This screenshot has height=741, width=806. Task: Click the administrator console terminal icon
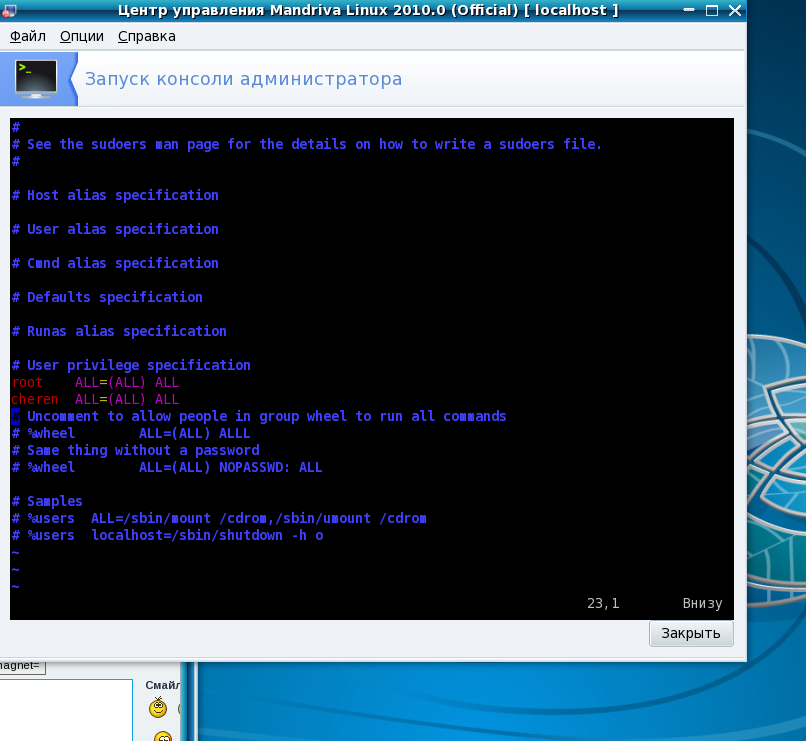36,79
